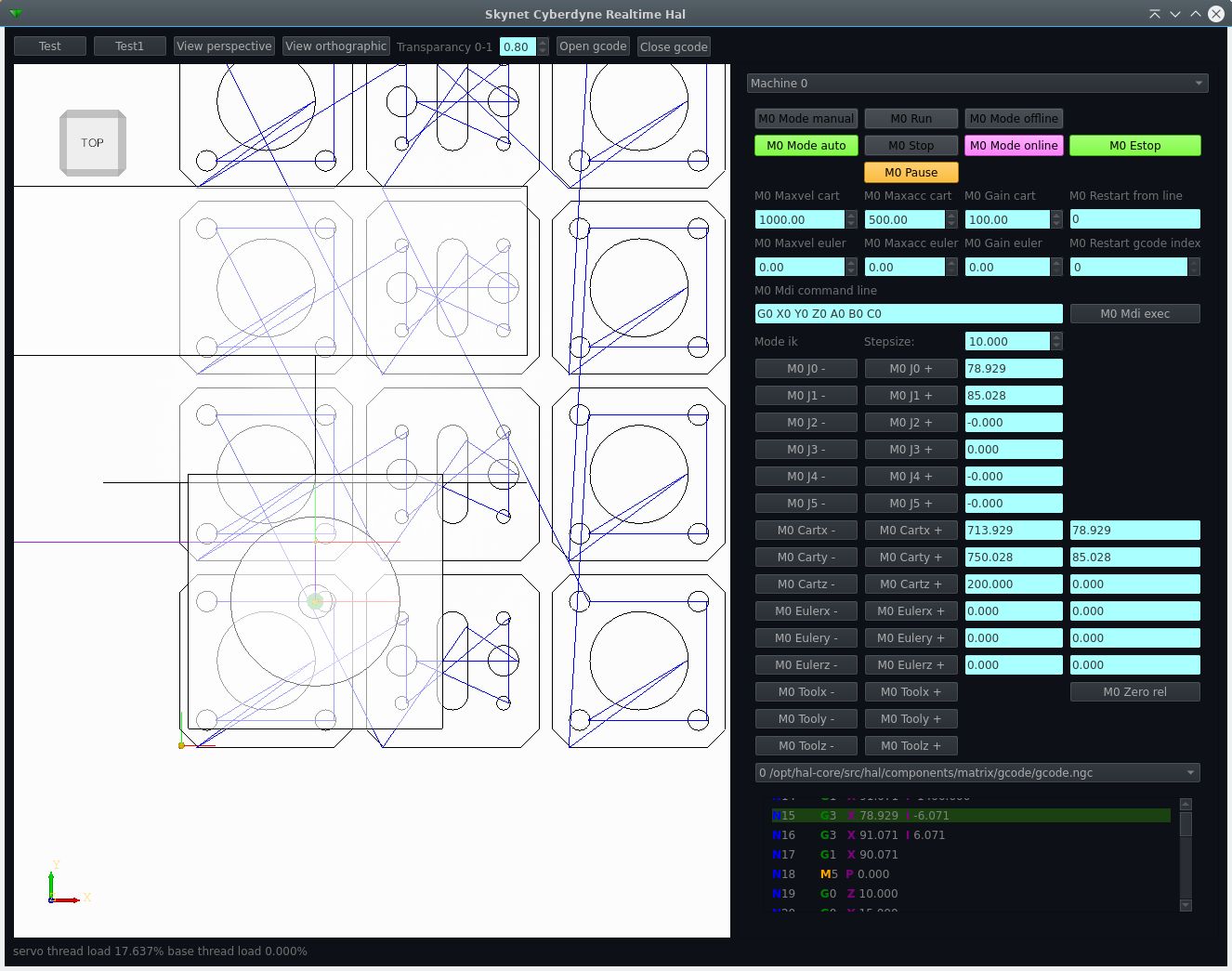Viewport: 1232px width, 971px height.
Task: Click Stepsize spinner arrows
Action: (x=1056, y=341)
